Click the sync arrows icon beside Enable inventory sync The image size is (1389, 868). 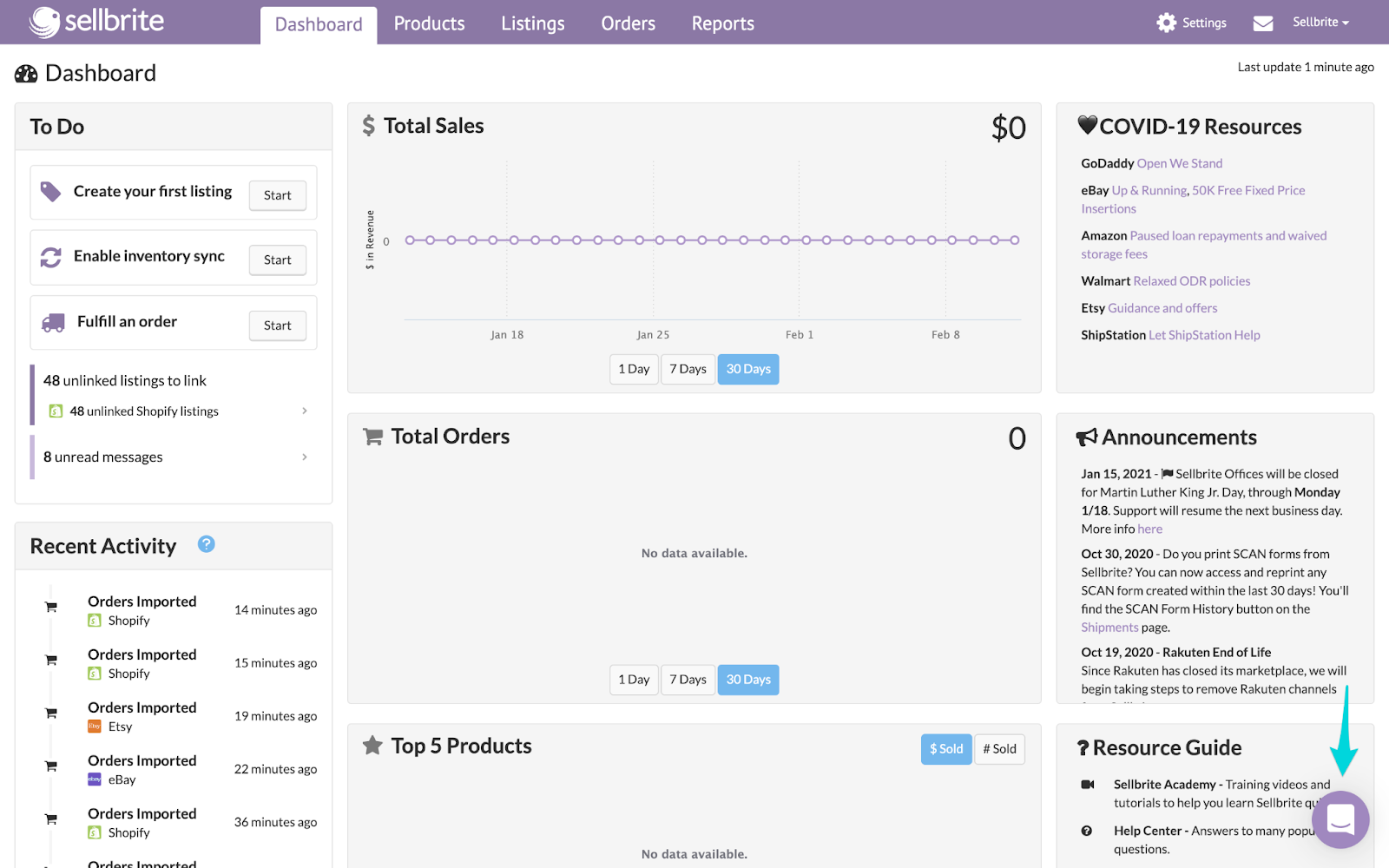click(51, 257)
